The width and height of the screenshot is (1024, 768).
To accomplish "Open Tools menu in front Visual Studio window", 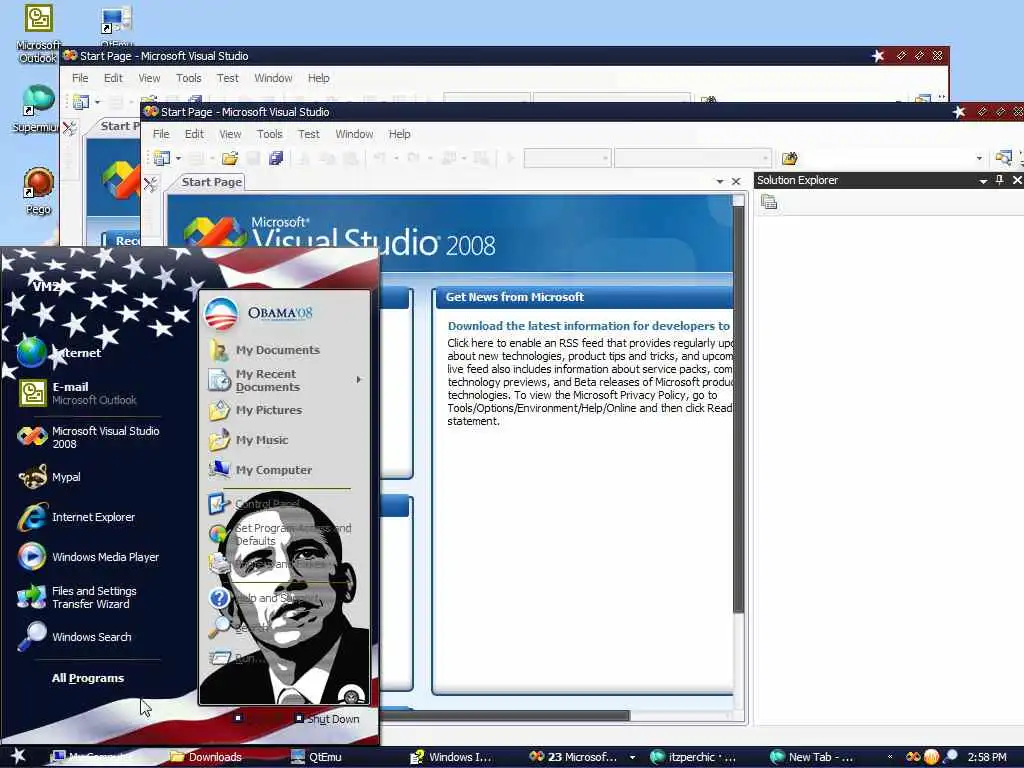I will (269, 134).
